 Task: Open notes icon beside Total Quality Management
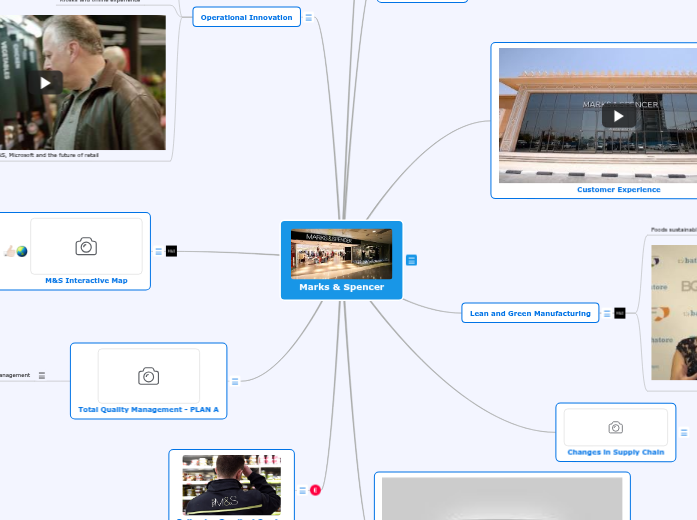(x=235, y=381)
